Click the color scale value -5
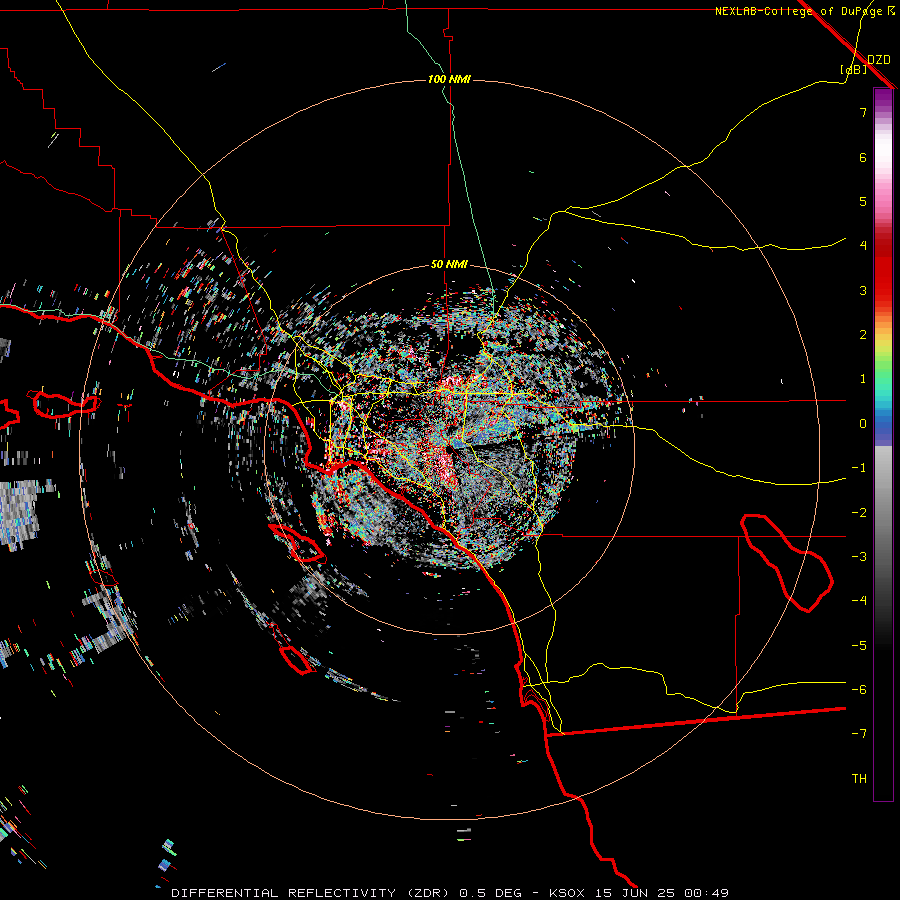This screenshot has height=900, width=900. [x=859, y=646]
